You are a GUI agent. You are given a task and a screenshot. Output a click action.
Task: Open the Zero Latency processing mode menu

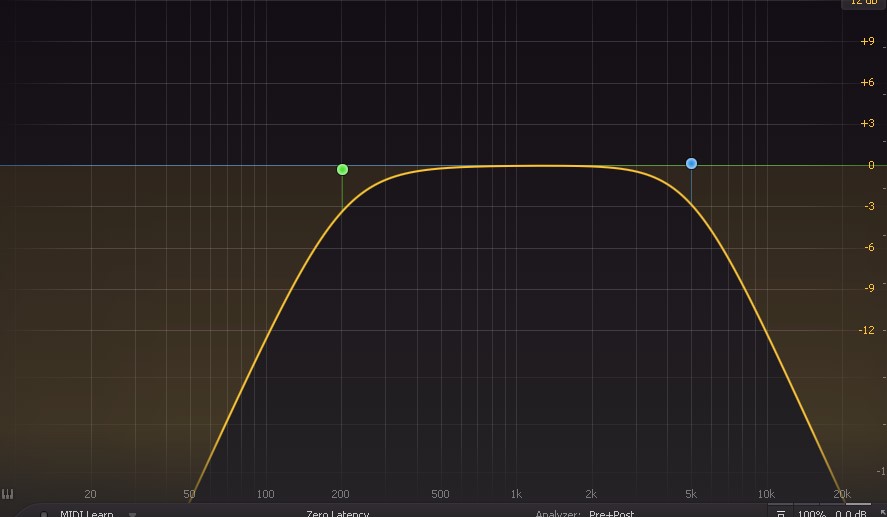pos(338,513)
